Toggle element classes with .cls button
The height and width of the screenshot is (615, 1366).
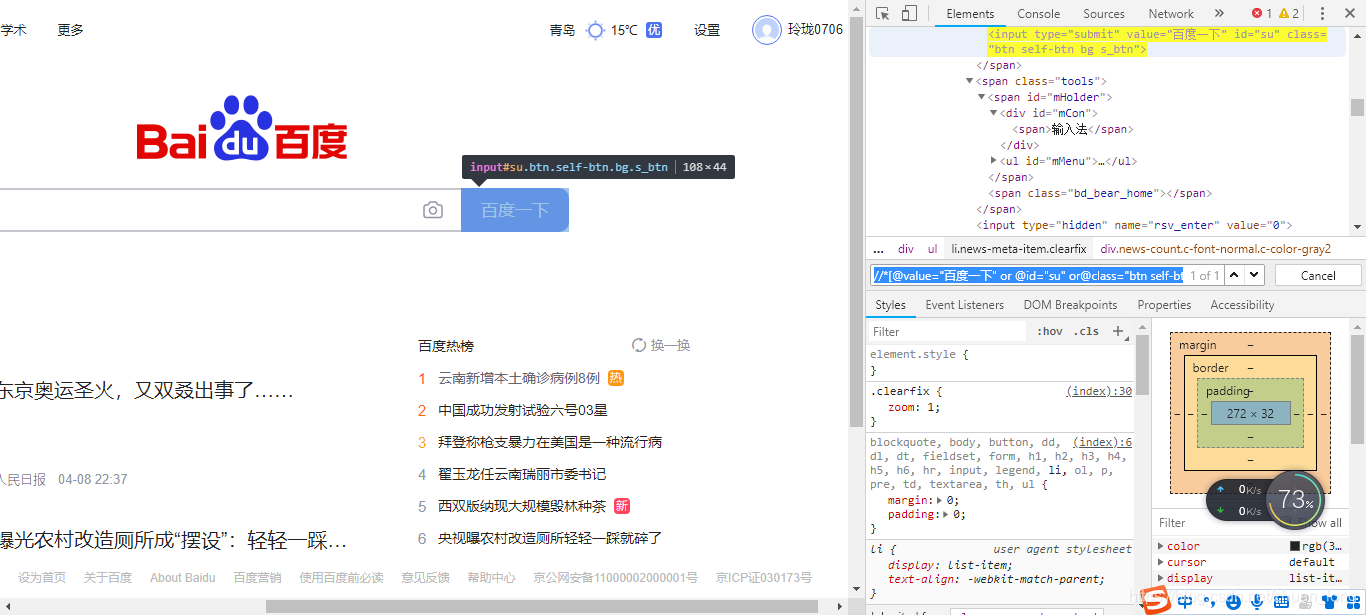[x=1086, y=330]
